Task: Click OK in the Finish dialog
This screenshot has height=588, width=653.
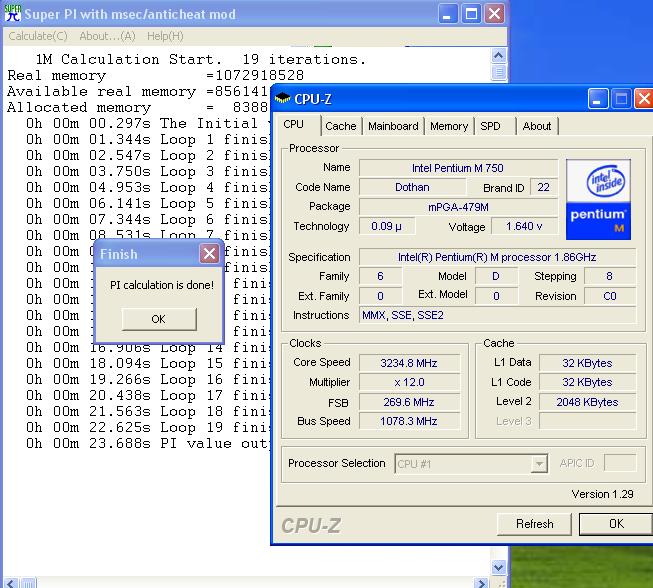Action: coord(159,319)
